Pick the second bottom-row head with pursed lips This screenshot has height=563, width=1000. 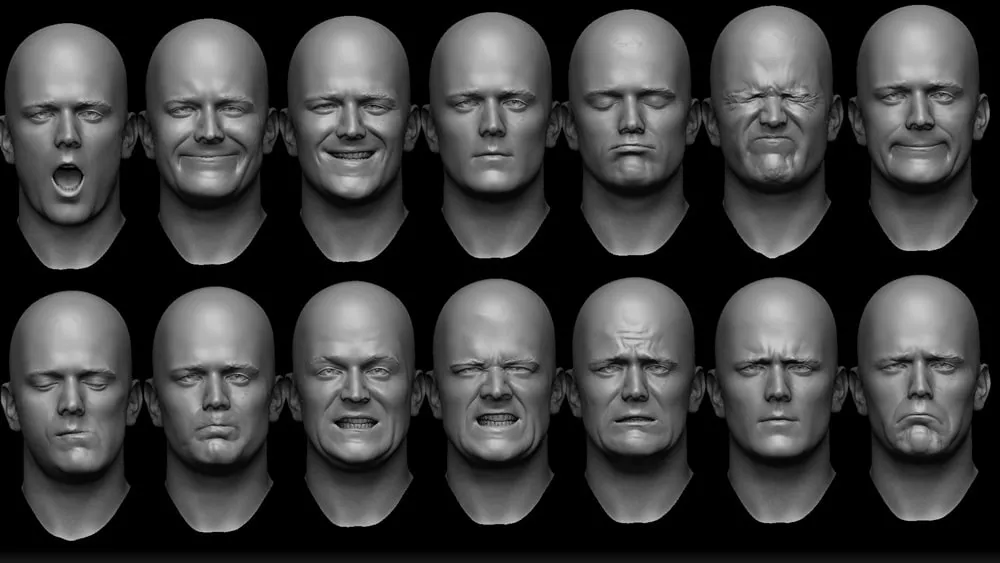[x=213, y=395]
